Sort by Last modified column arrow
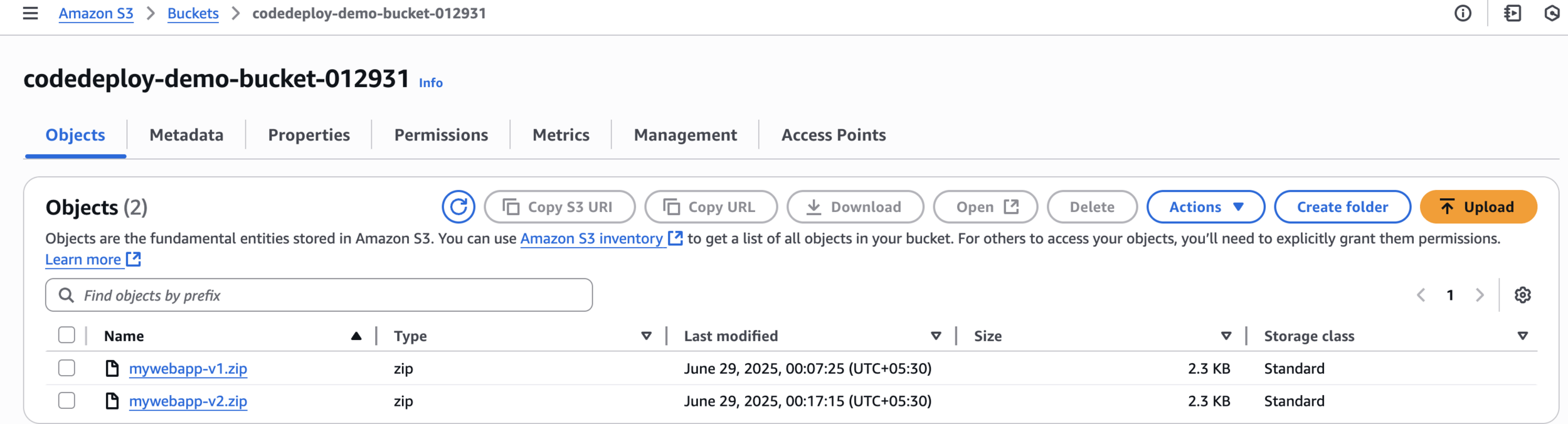Image resolution: width=1568 pixels, height=424 pixels. tap(936, 336)
